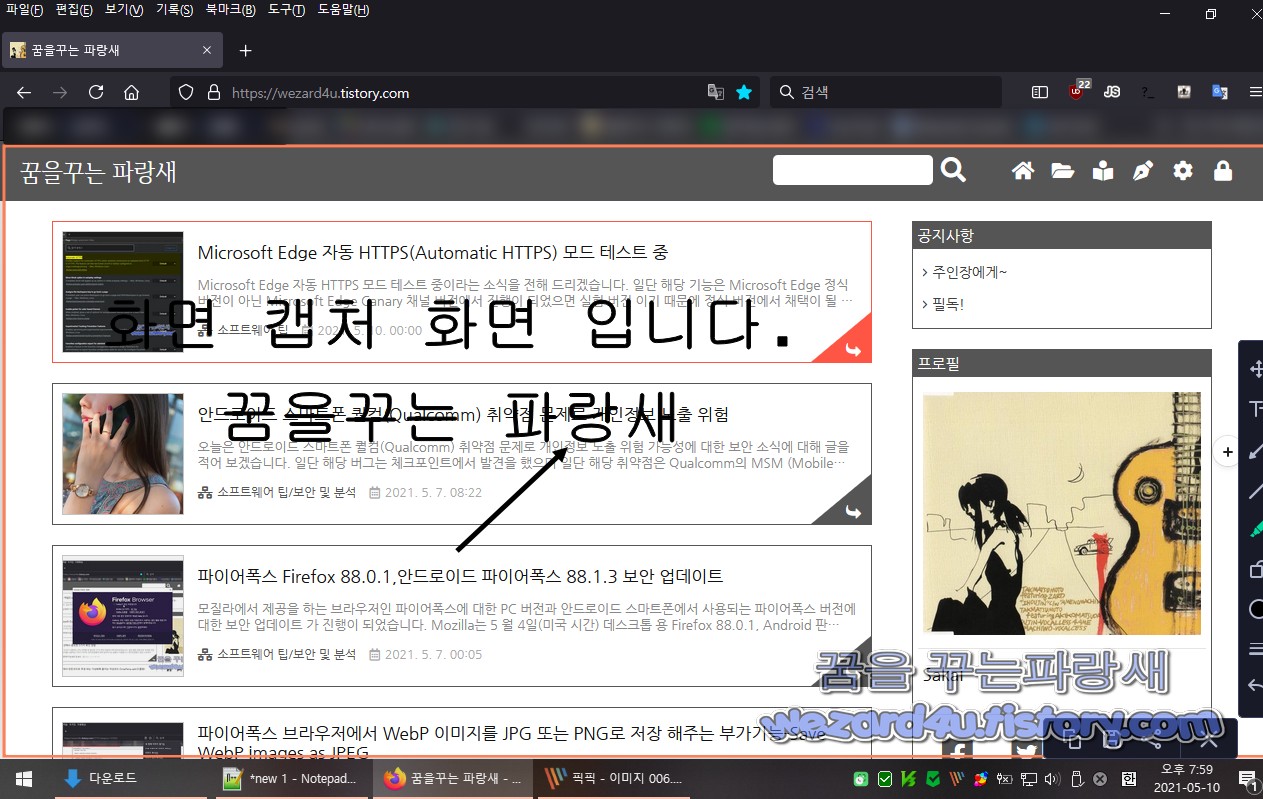Open the 도움말 menu

pyautogui.click(x=343, y=10)
